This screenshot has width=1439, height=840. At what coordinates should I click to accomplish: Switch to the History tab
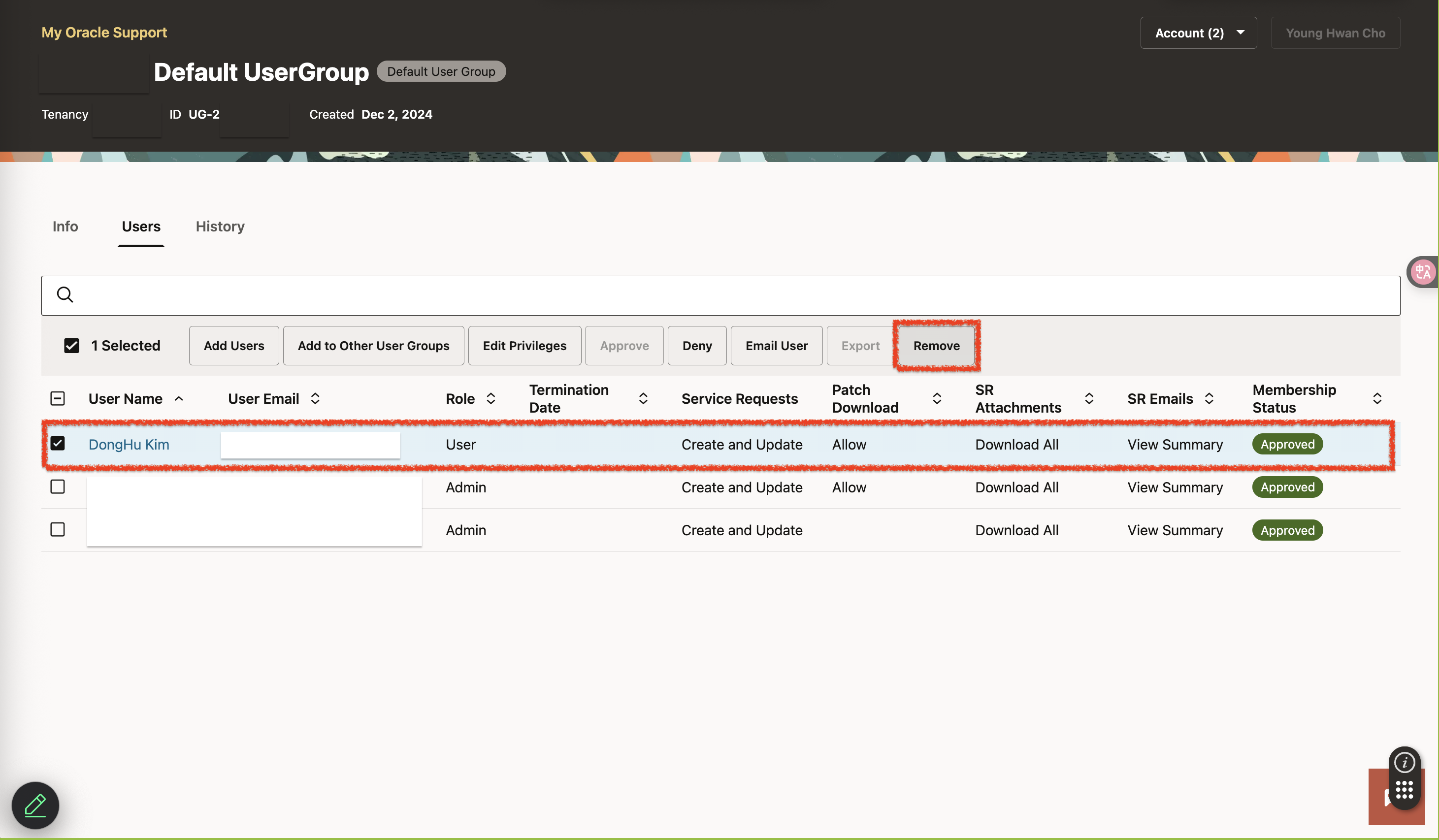coord(220,226)
